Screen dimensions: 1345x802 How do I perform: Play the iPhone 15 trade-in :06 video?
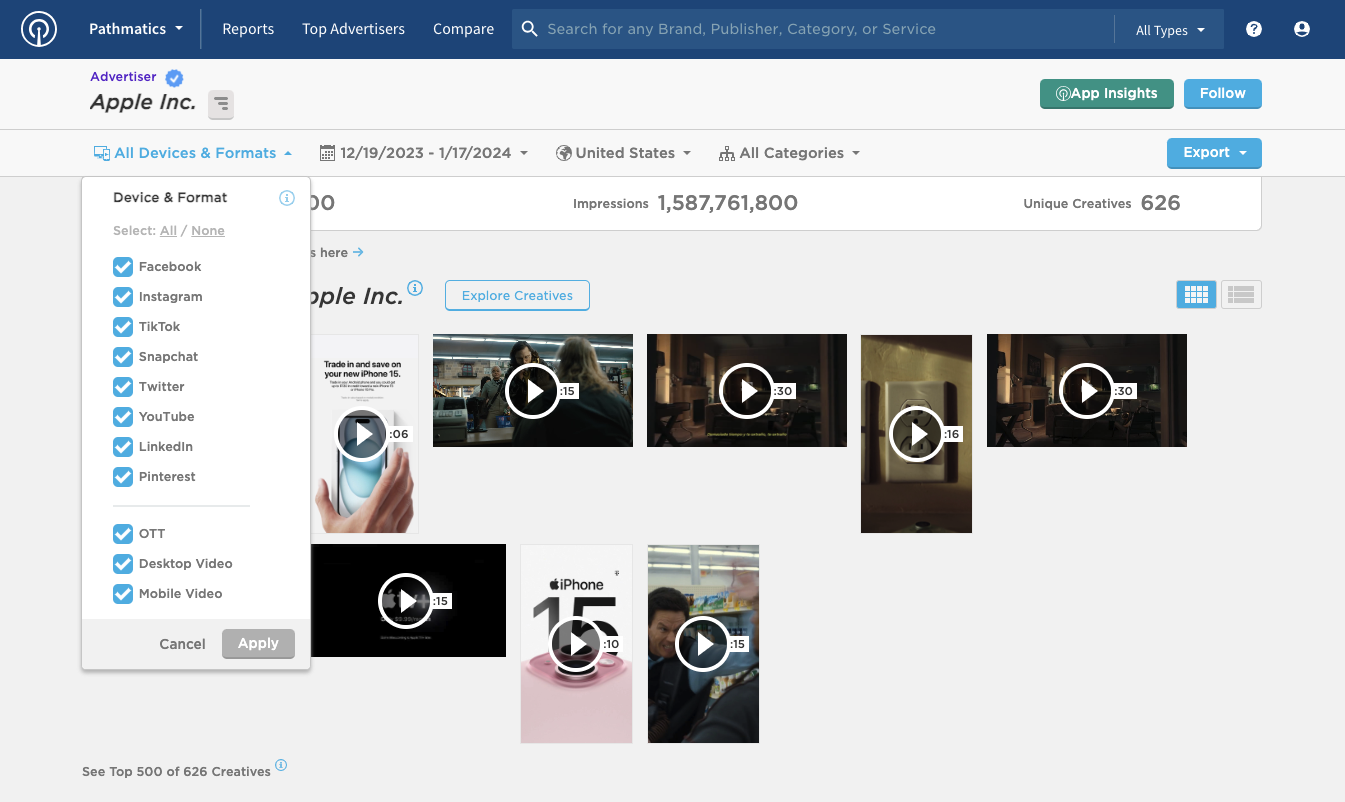(x=362, y=434)
